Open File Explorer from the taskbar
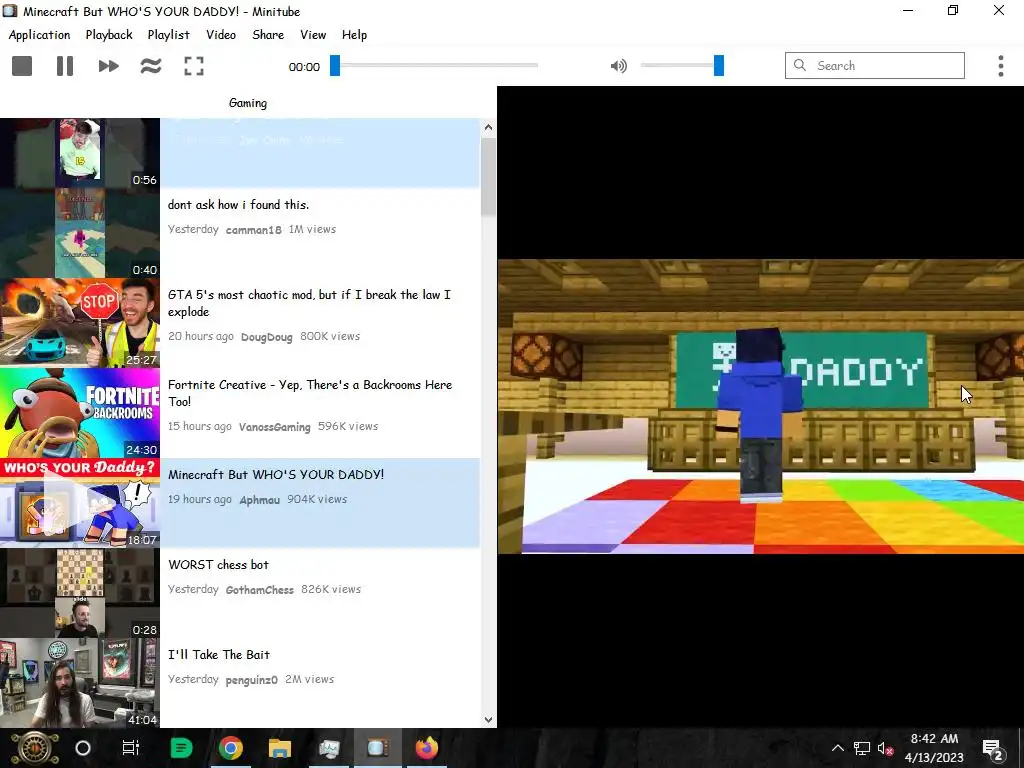The width and height of the screenshot is (1024, 768). pos(280,748)
